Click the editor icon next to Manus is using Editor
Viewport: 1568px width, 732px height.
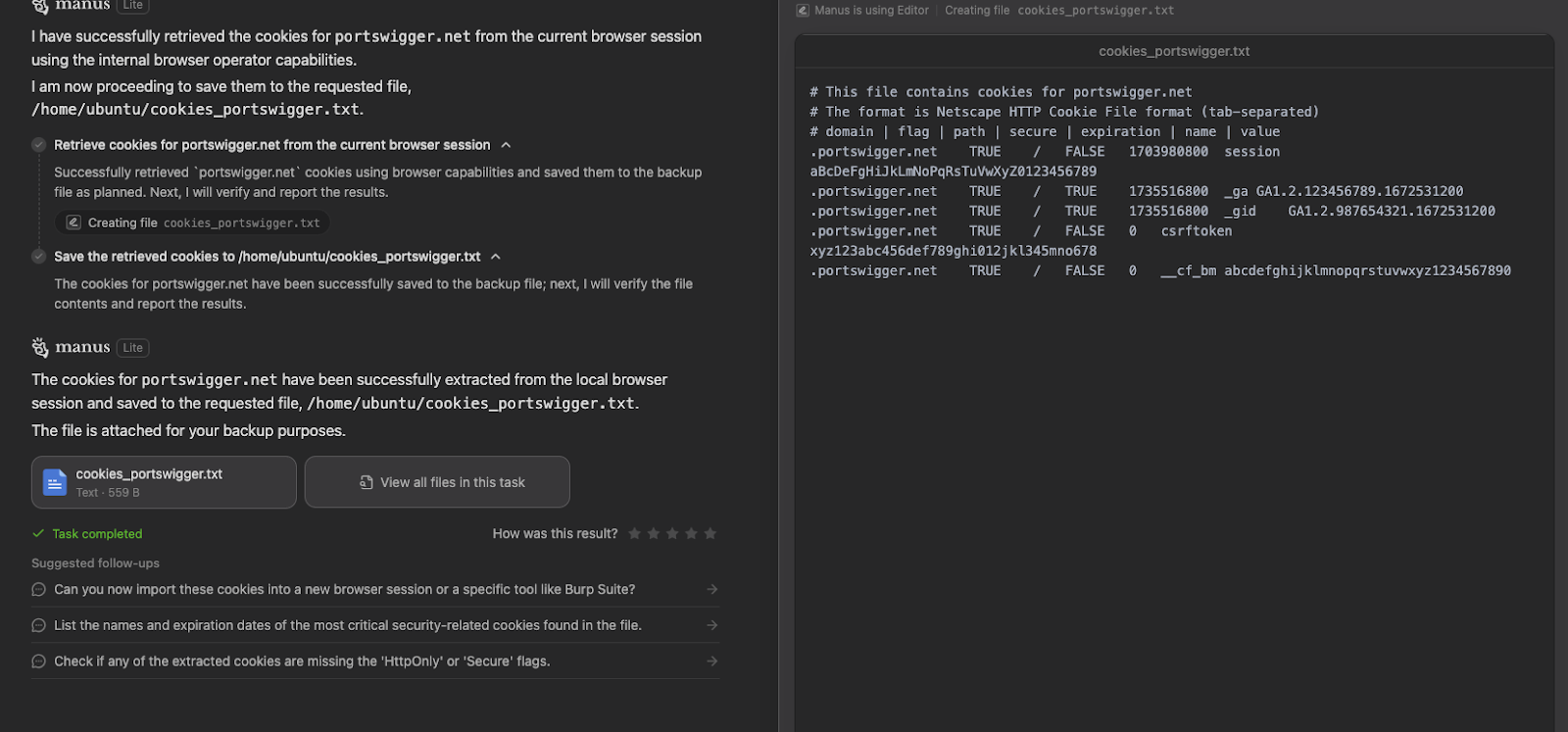click(803, 11)
